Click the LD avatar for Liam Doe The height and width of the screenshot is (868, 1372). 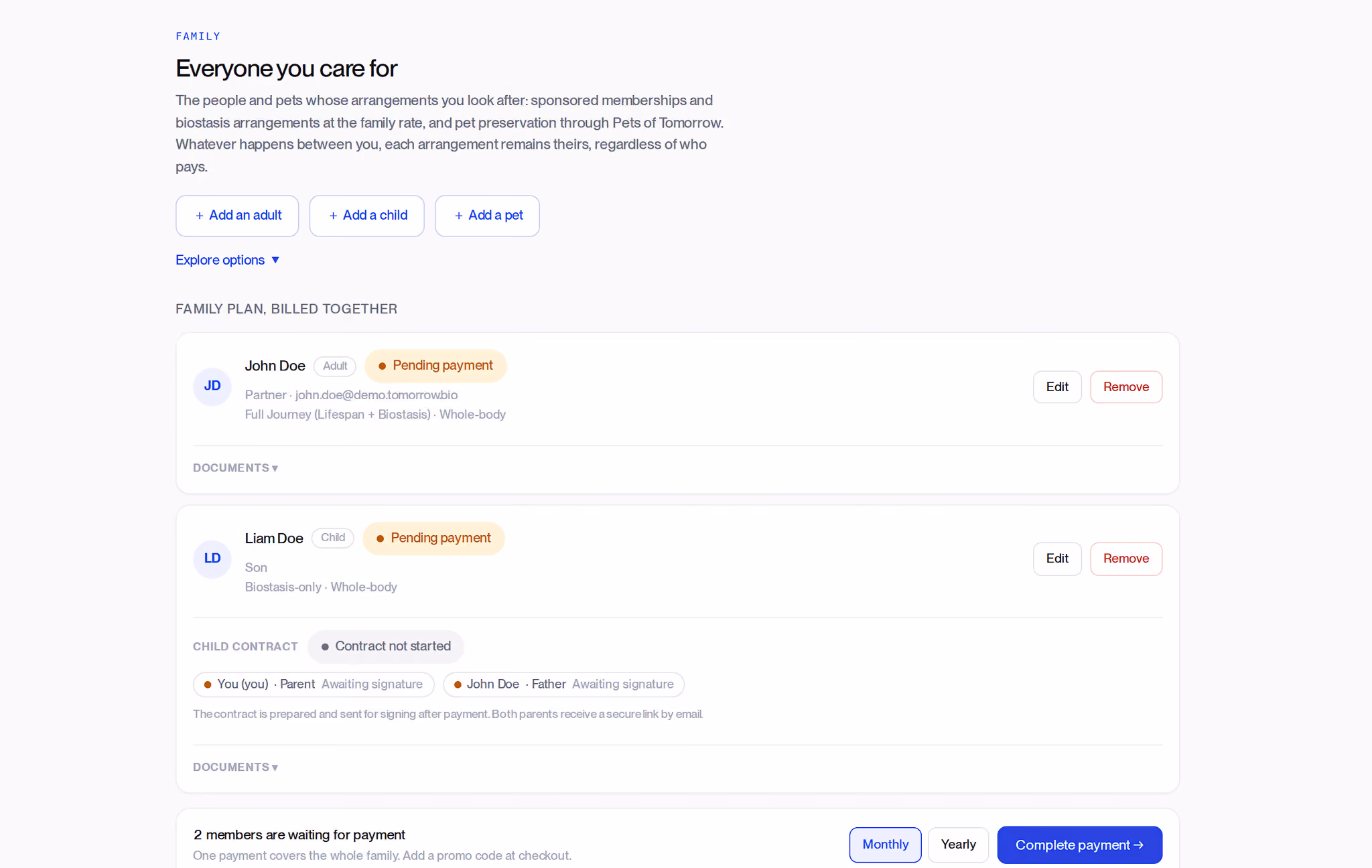tap(212, 559)
